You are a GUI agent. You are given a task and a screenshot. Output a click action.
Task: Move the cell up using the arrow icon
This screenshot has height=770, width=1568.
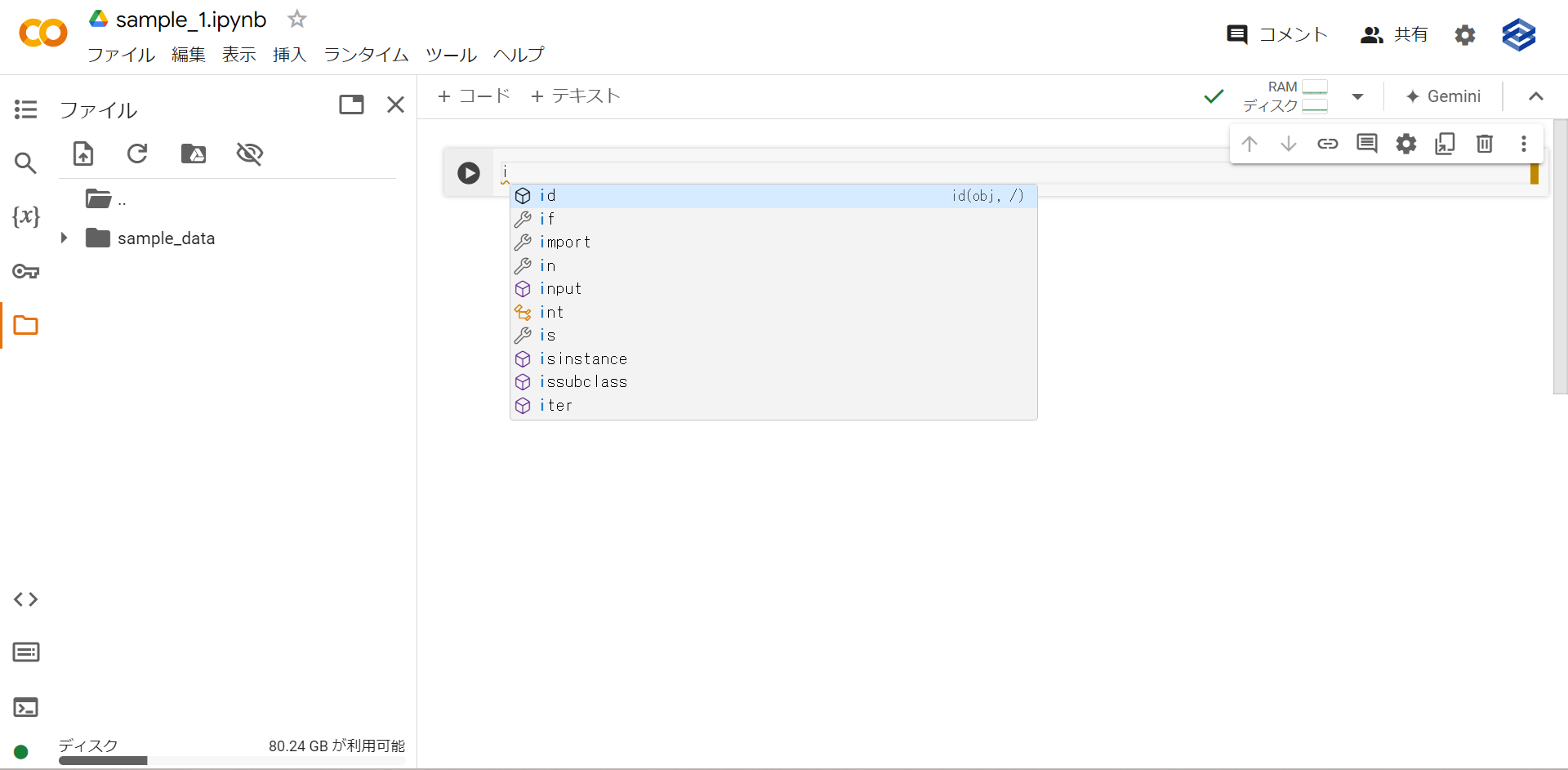pyautogui.click(x=1249, y=144)
